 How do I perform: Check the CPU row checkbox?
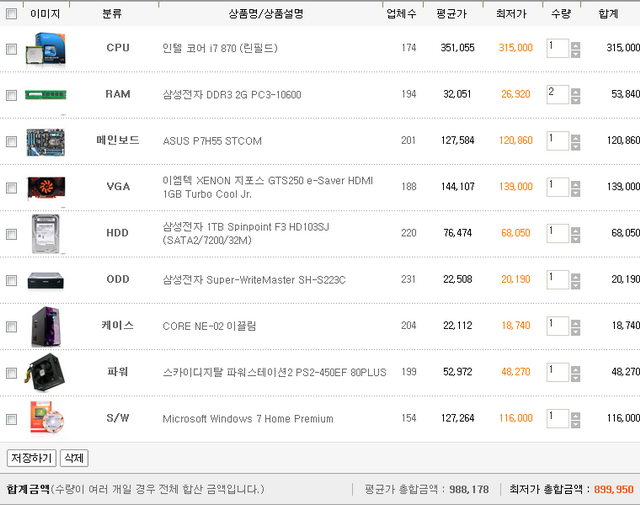tap(11, 49)
